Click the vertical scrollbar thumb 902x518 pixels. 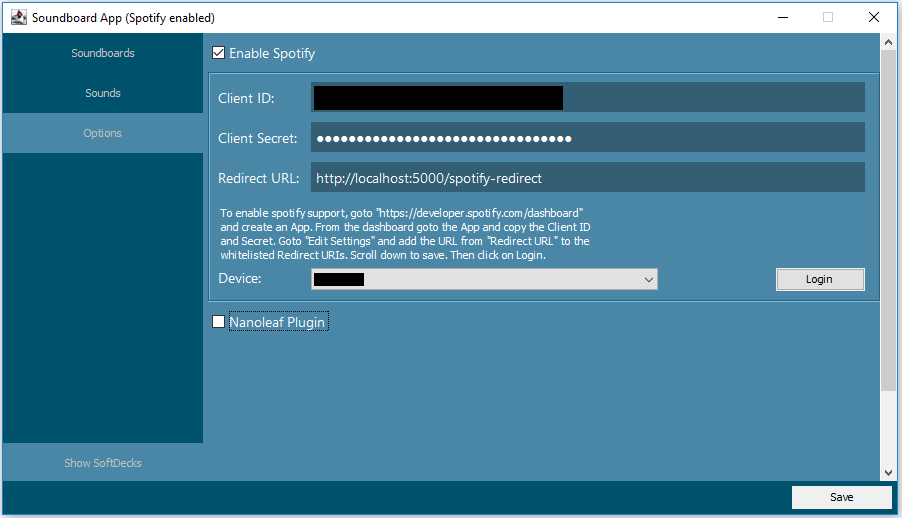pos(888,222)
